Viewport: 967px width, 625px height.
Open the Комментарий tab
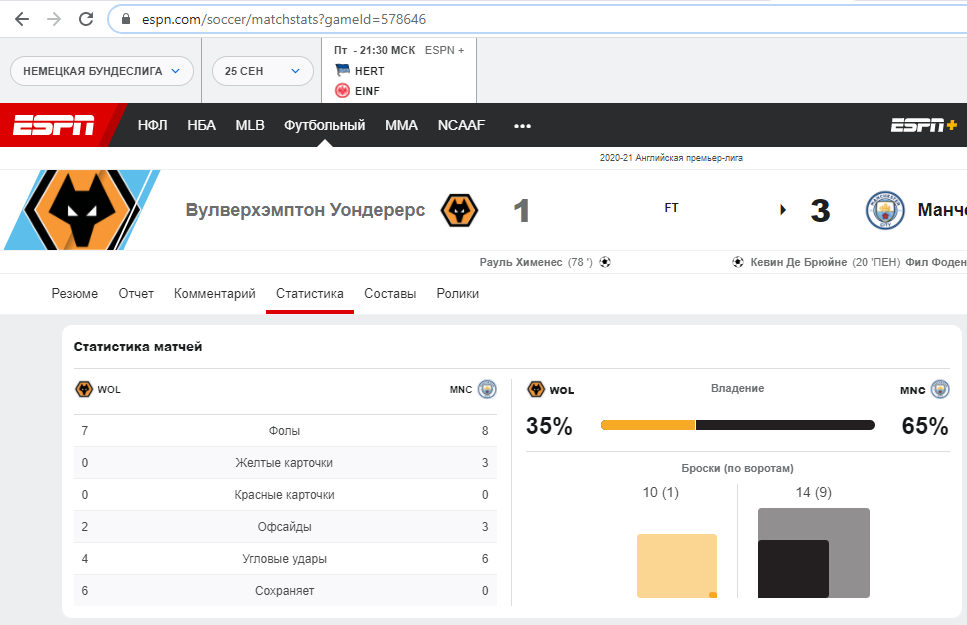[x=215, y=293]
